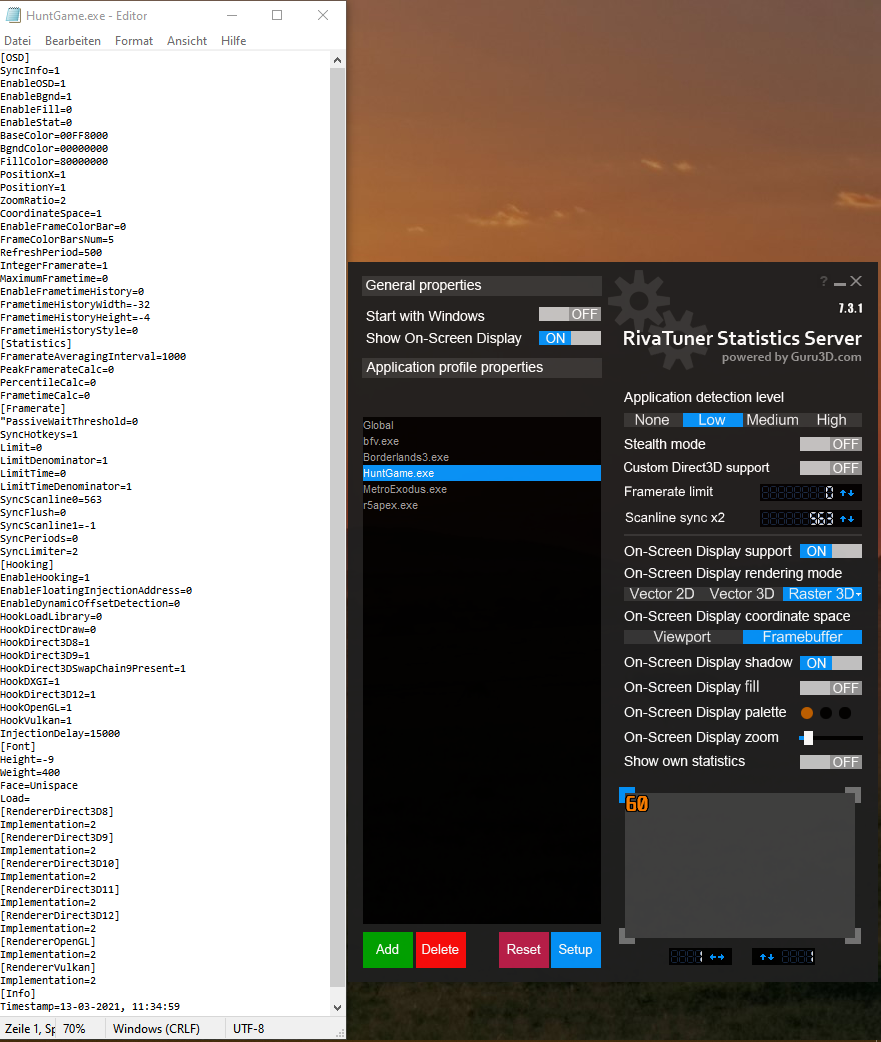Toggle Stealth mode switch
The image size is (881, 1042).
click(831, 444)
